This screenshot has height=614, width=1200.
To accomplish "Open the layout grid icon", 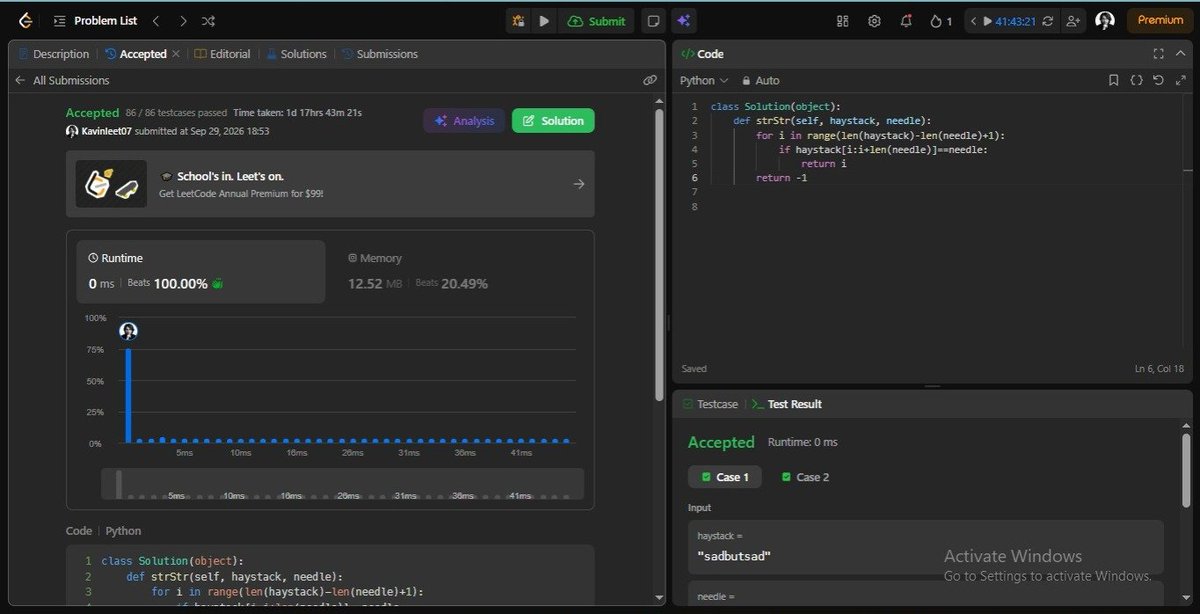I will pos(842,20).
